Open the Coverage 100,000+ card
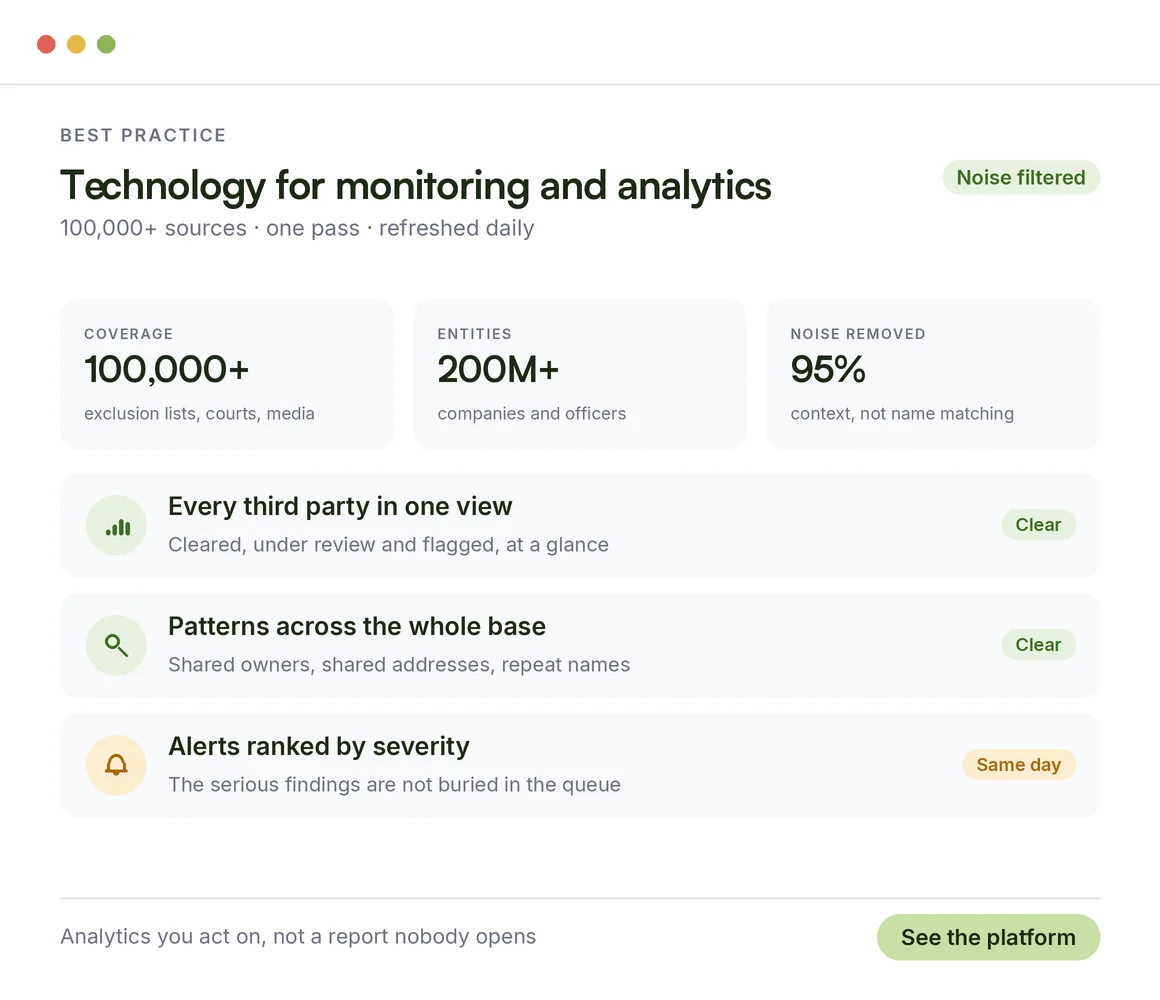 226,374
